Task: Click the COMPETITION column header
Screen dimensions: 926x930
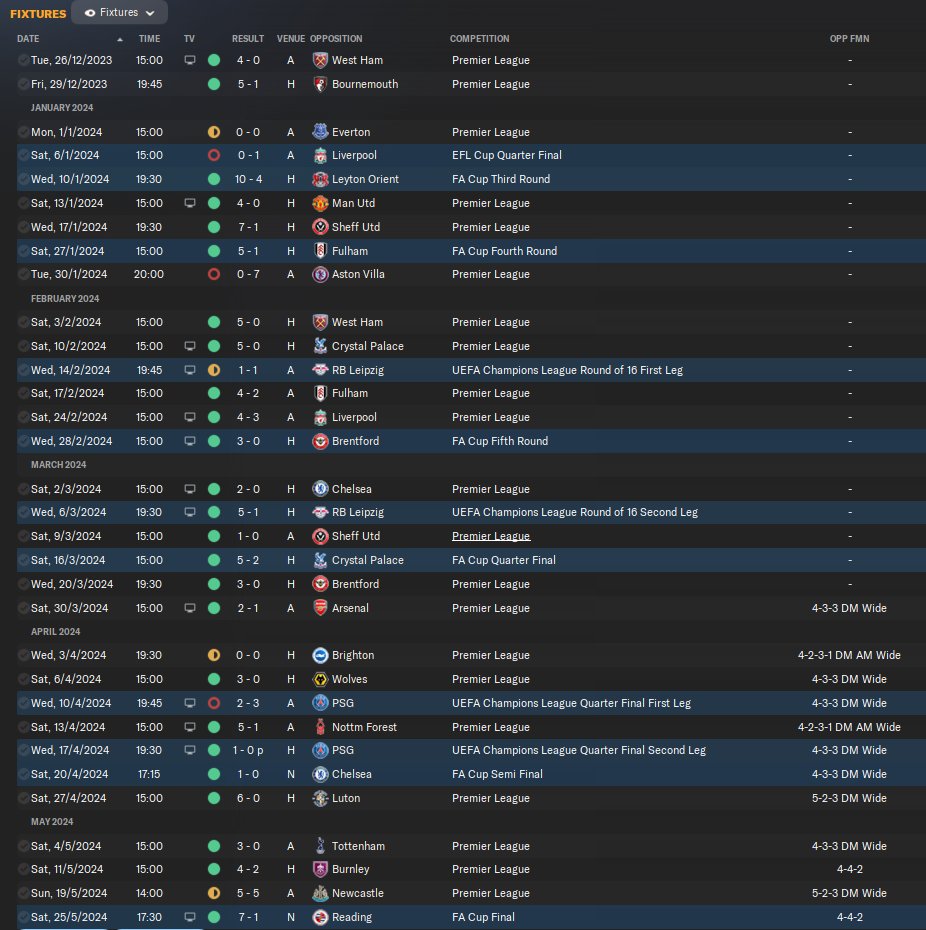Action: tap(479, 39)
